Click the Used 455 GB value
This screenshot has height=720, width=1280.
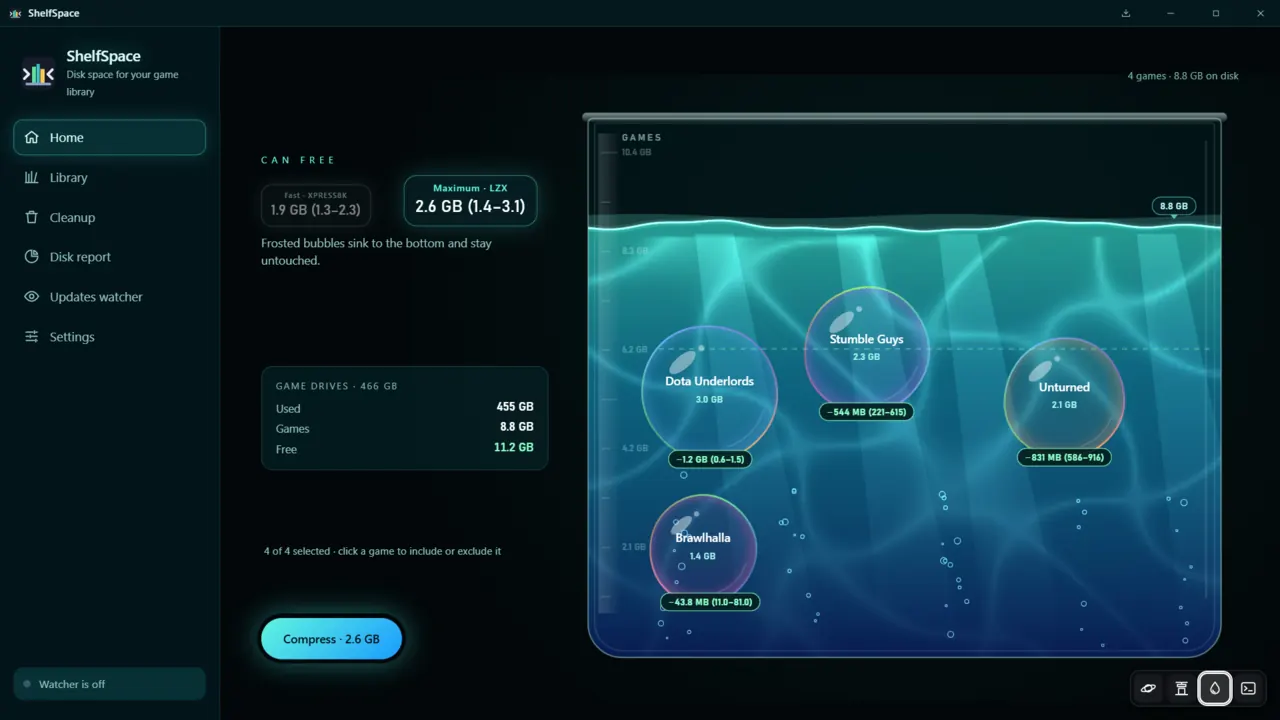click(x=515, y=407)
